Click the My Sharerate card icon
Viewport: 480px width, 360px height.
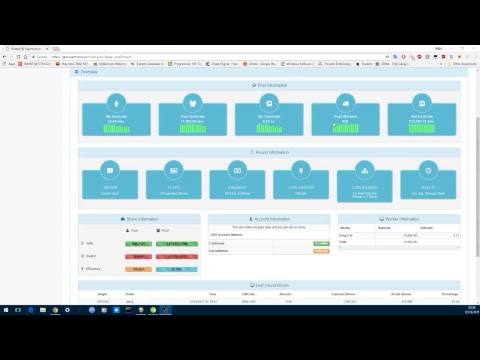pos(269,103)
